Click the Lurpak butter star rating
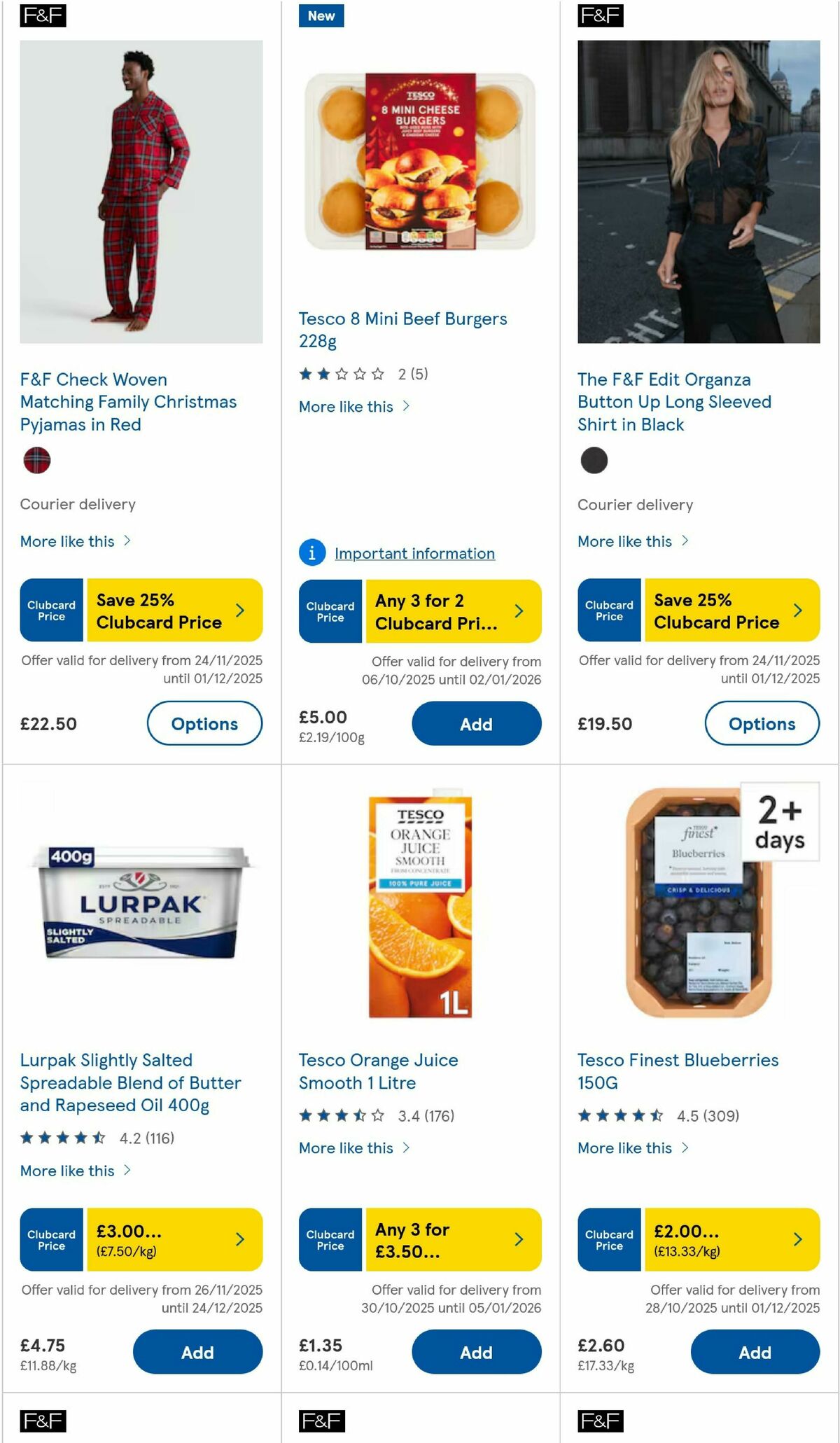The image size is (840, 1443). 62,1138
